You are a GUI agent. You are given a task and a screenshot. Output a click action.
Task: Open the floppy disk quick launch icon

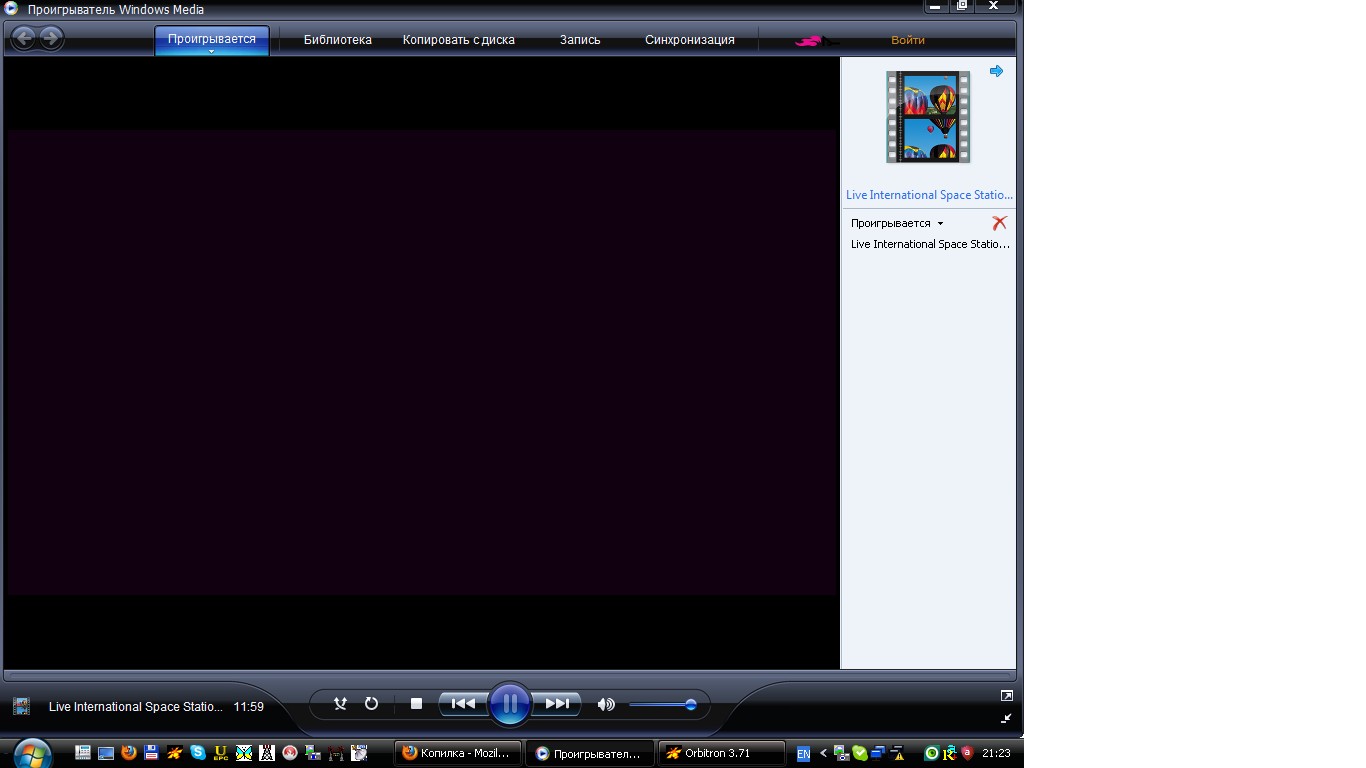point(152,753)
